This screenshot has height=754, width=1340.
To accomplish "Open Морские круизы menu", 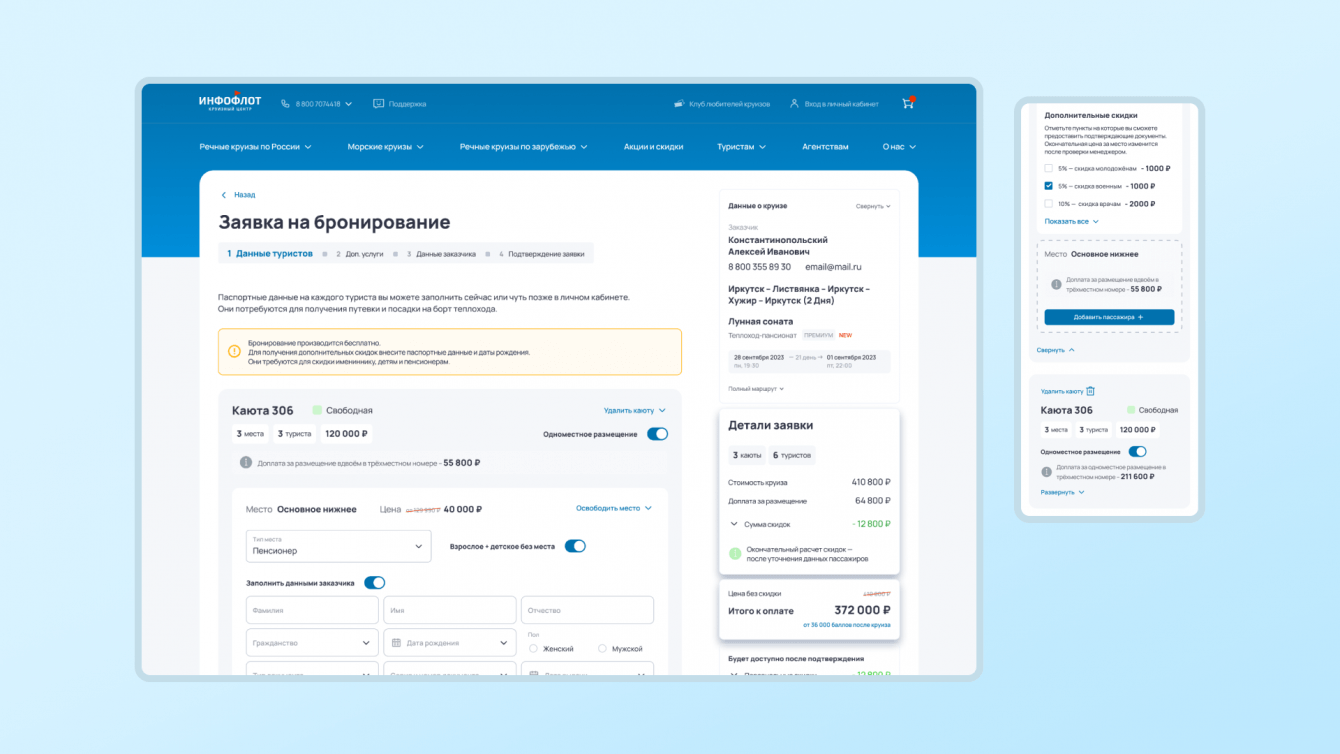I will pyautogui.click(x=386, y=147).
